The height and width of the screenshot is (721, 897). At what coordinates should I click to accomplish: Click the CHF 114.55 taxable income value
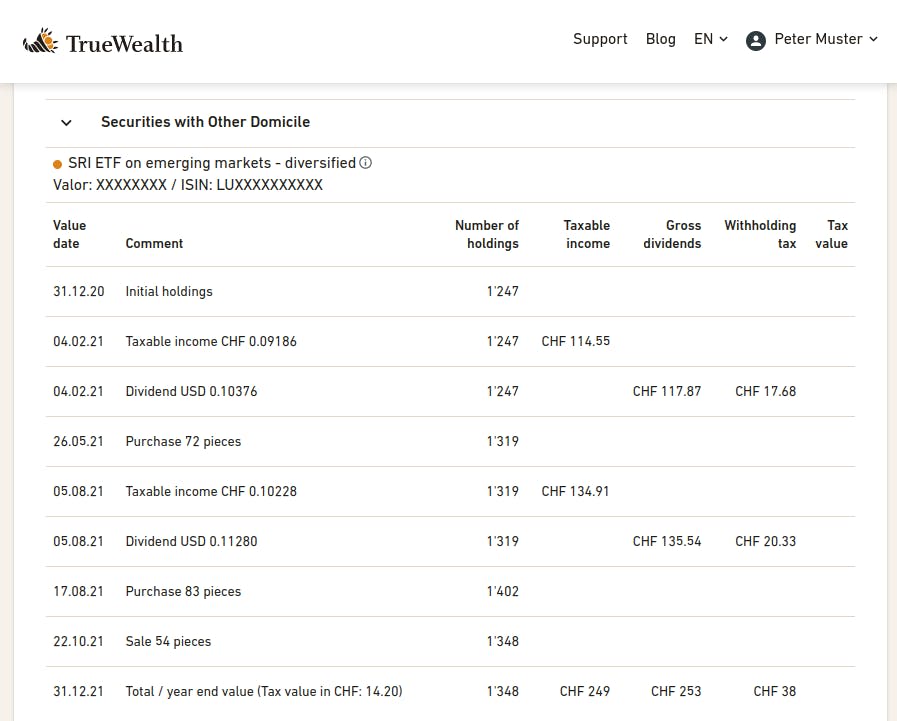(x=575, y=342)
